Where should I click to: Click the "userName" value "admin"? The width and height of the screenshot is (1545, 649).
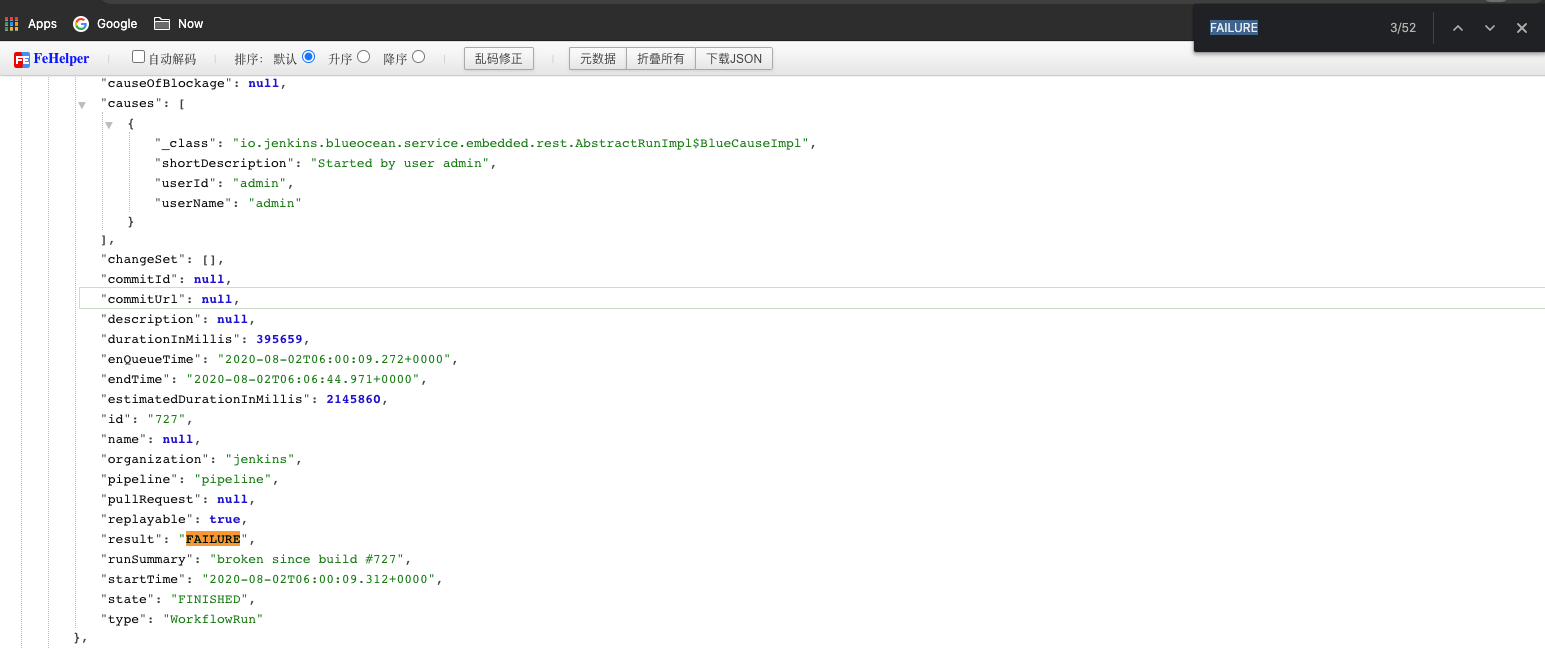[x=275, y=203]
